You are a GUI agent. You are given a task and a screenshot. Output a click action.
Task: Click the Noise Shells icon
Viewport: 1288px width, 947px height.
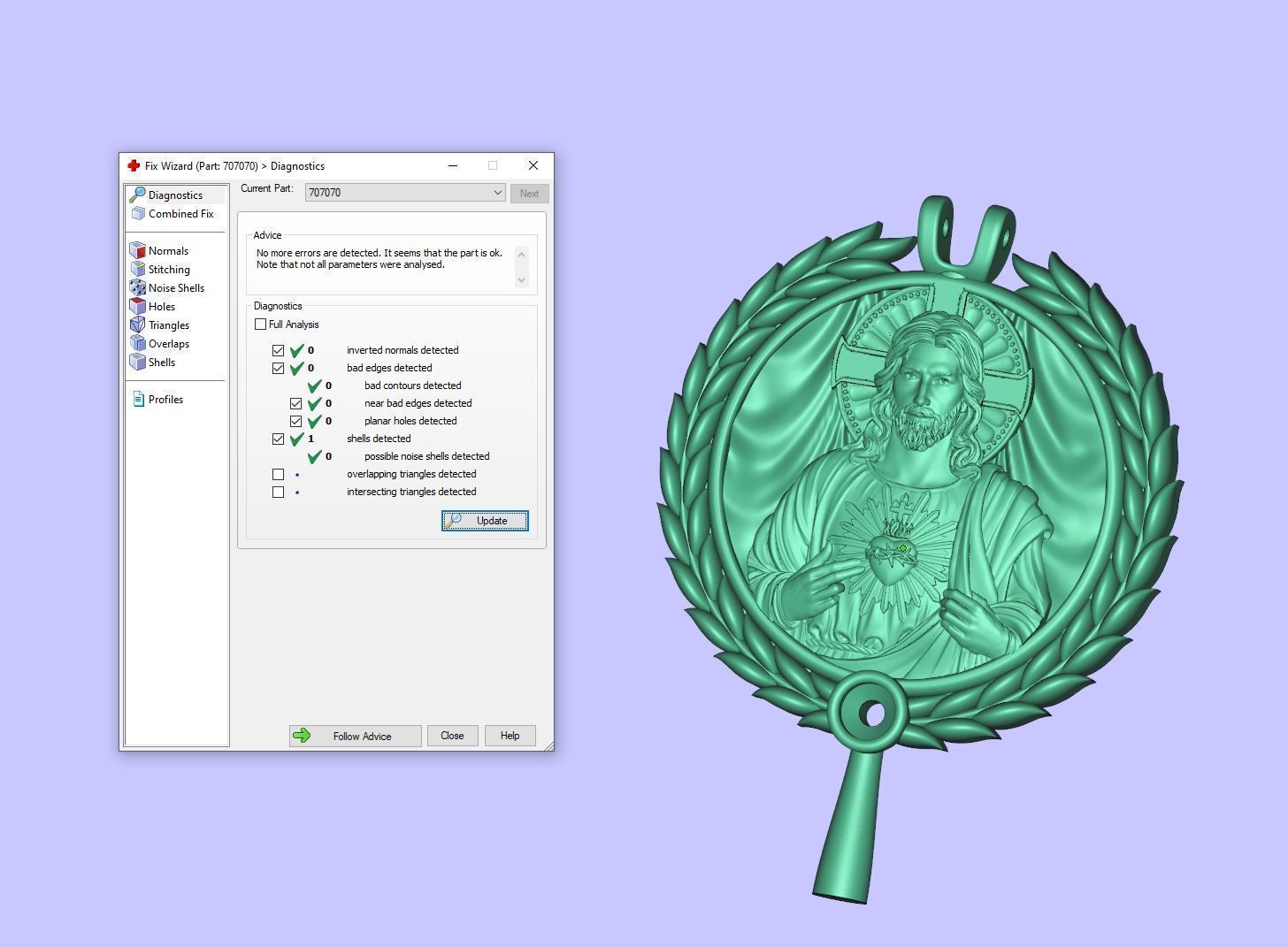[137, 288]
